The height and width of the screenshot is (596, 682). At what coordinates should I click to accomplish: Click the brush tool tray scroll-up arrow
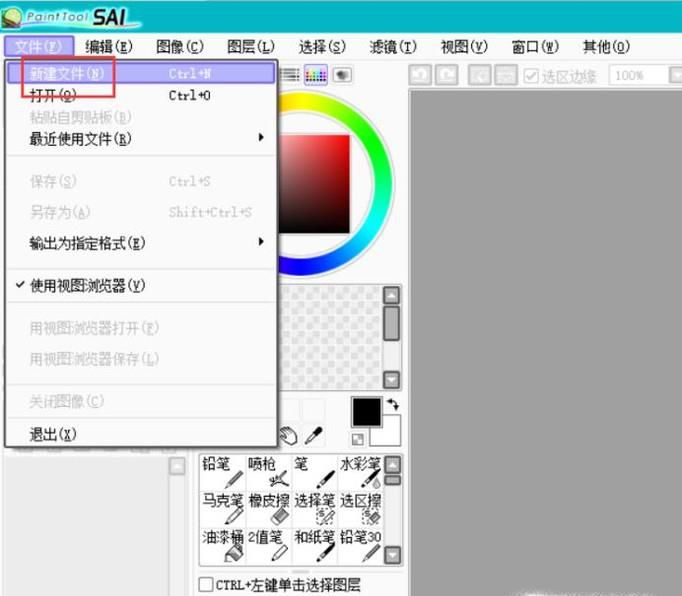(x=393, y=465)
